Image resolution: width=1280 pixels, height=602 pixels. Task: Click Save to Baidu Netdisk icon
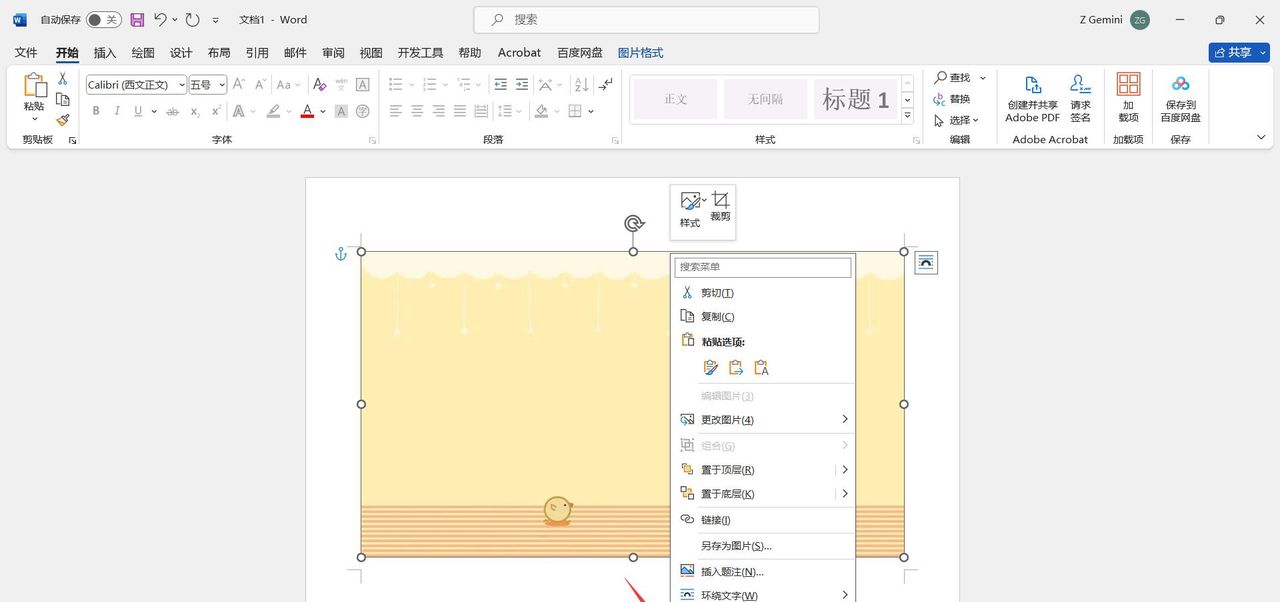tap(1180, 98)
